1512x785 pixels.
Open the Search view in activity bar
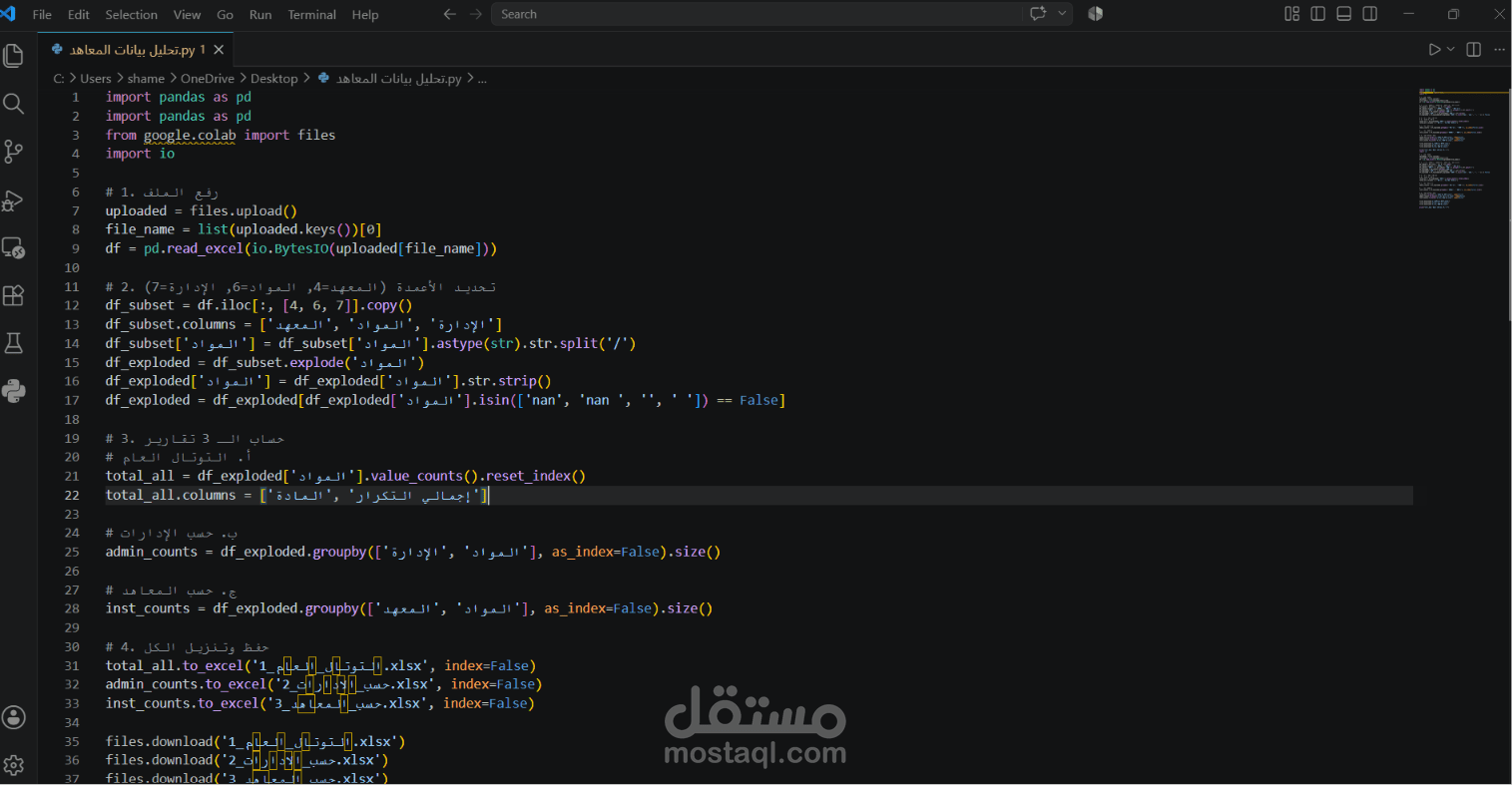point(14,104)
